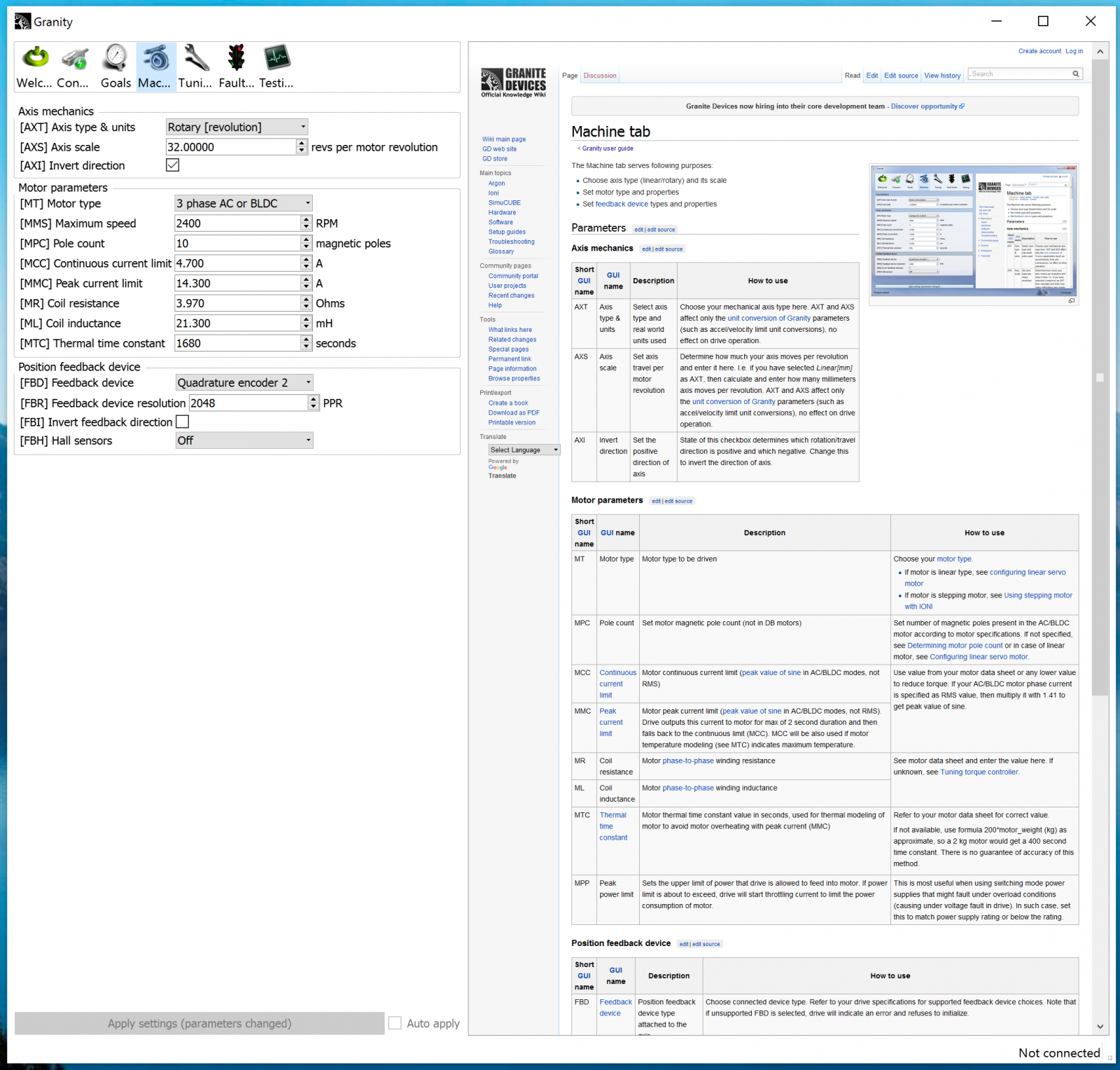Click Printable version link
Image resolution: width=1120 pixels, height=1070 pixels.
pos(512,423)
